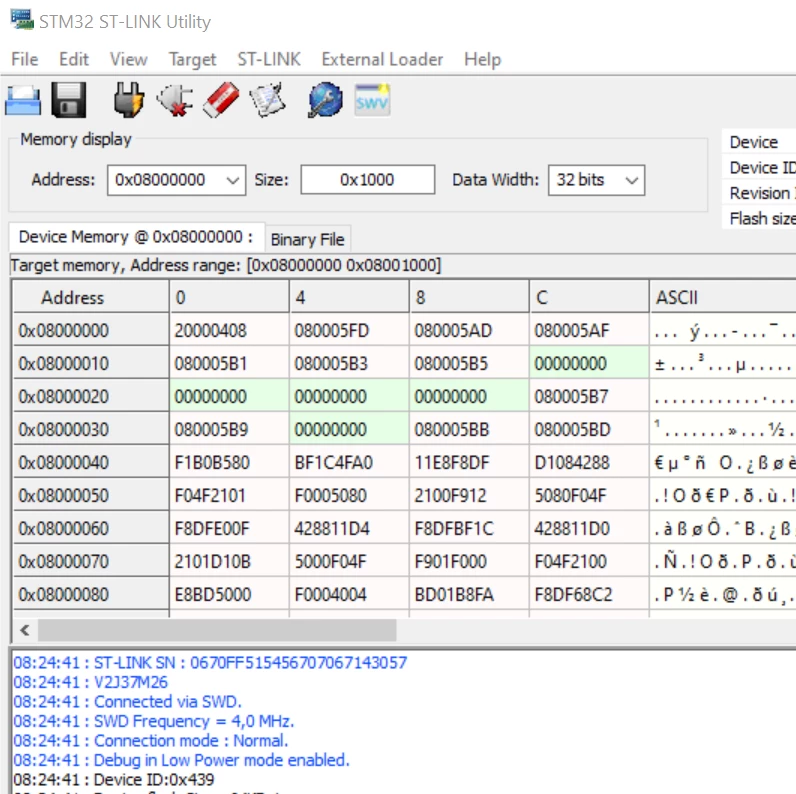Click the Connection mode : Normal line
Screen dimensions: 796x794
click(151, 741)
